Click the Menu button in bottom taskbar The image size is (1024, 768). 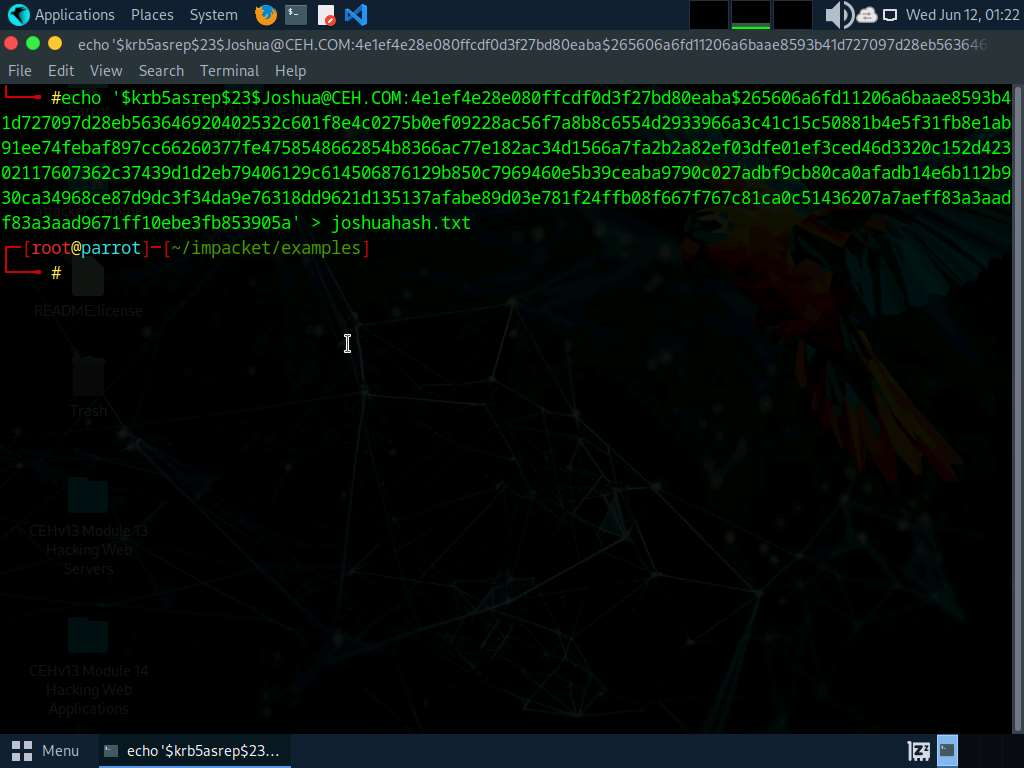click(46, 750)
